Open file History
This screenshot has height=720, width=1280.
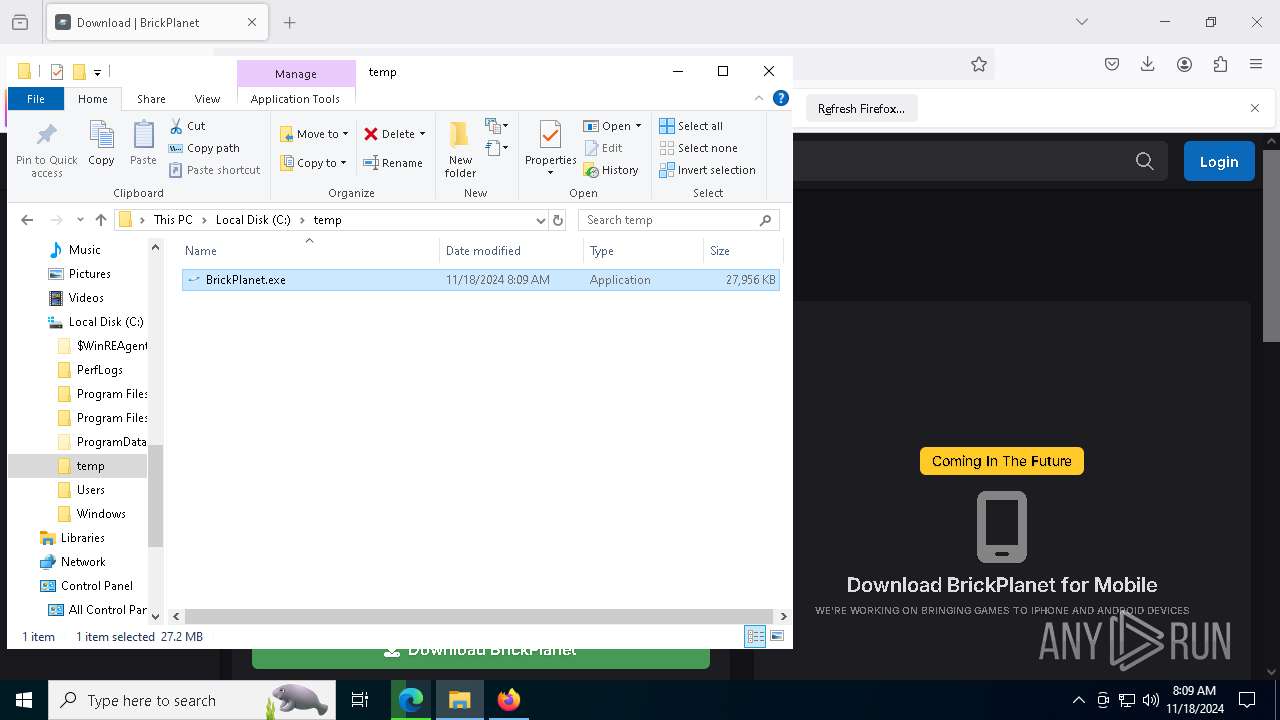[x=611, y=170]
